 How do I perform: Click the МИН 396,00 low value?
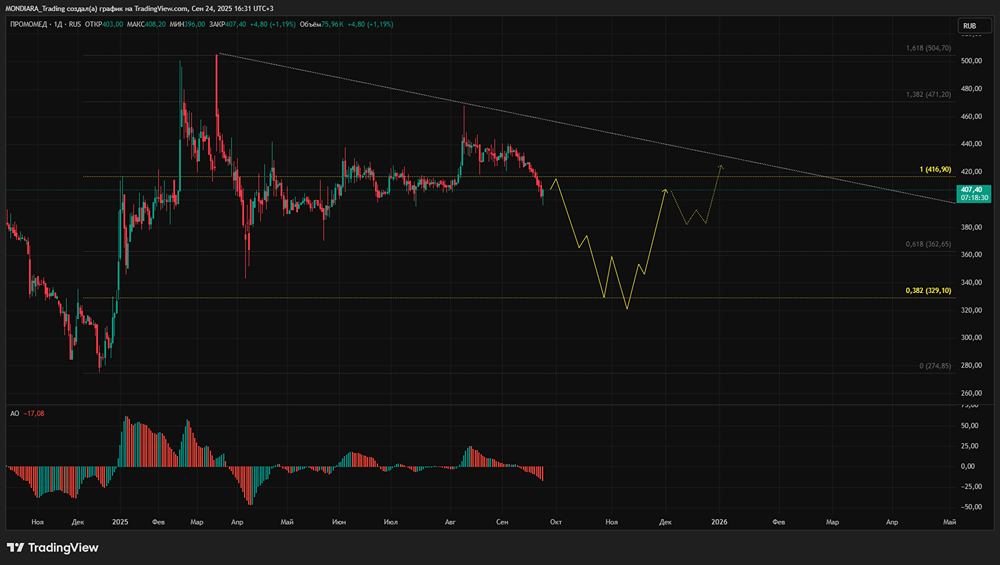(188, 24)
